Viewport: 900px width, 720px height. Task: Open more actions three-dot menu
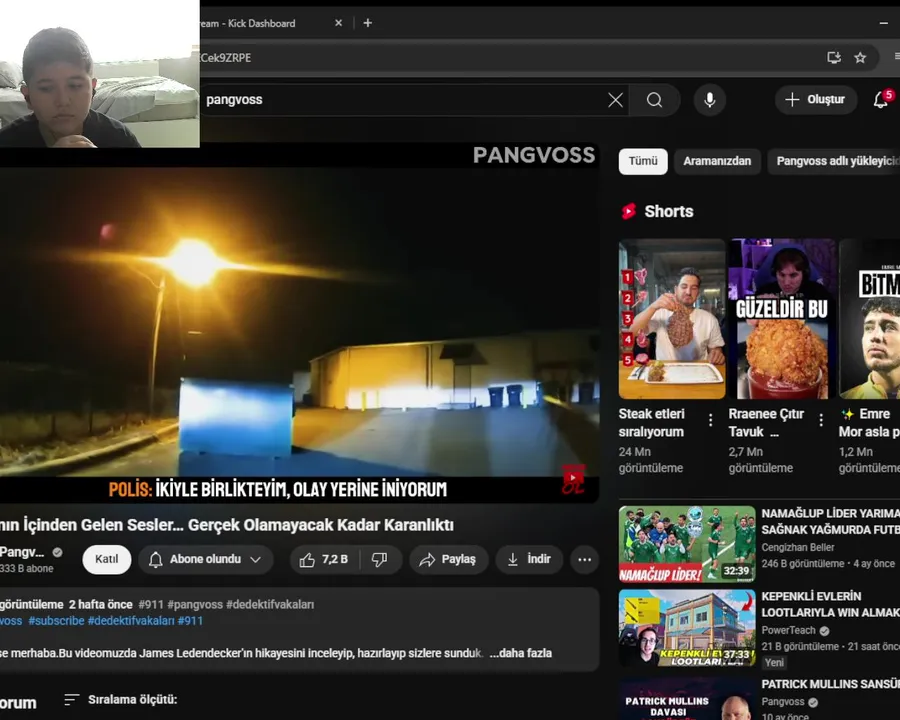pos(584,559)
